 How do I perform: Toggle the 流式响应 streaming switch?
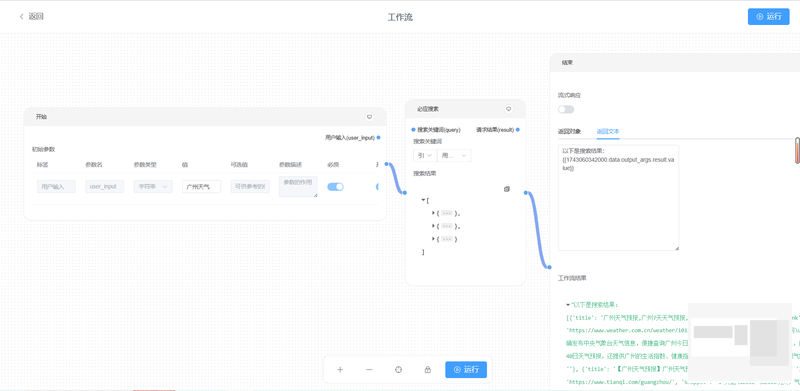[566, 109]
